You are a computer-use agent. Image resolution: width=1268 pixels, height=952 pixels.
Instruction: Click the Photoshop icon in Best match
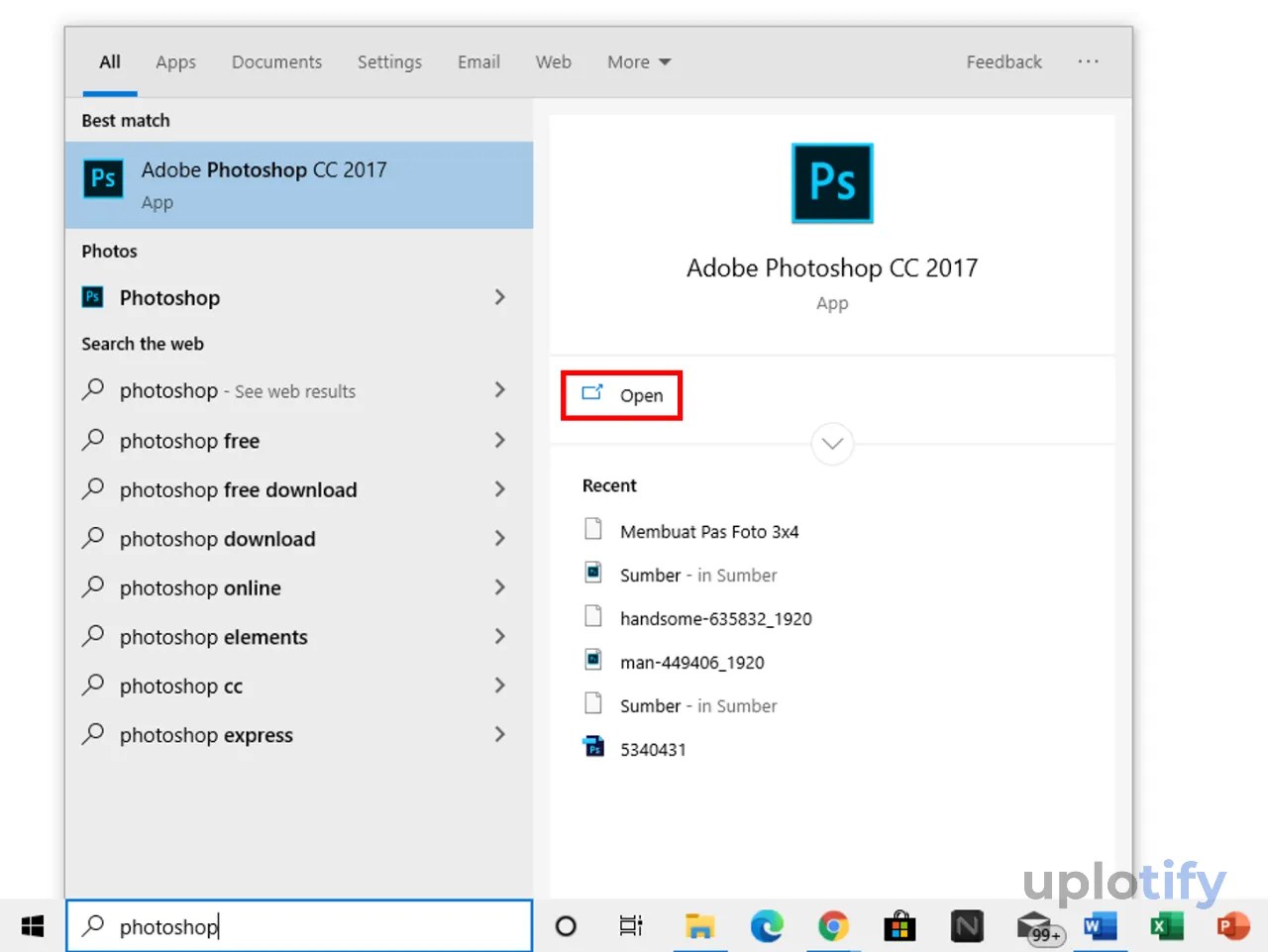tap(103, 178)
